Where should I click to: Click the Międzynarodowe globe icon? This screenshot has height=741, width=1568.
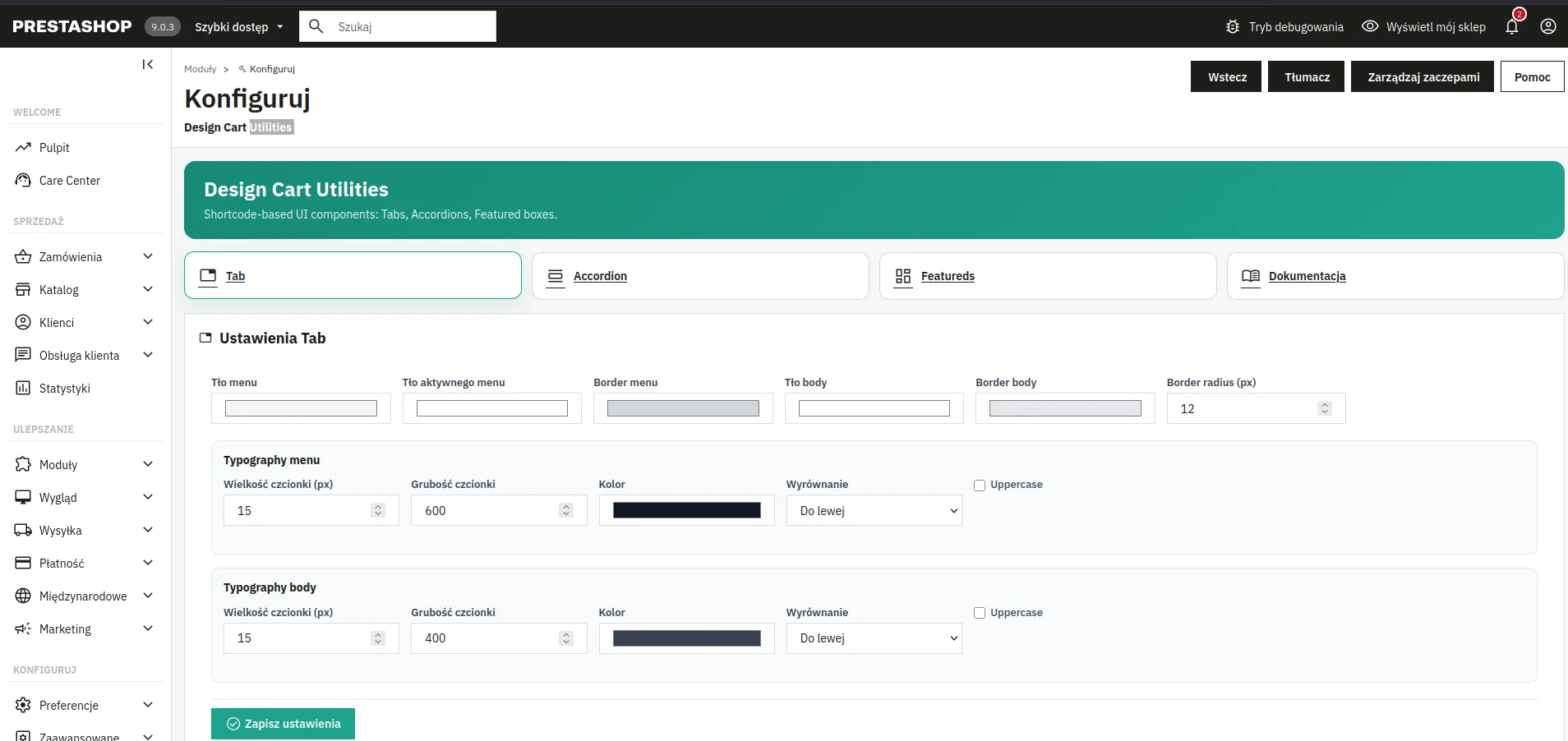[23, 596]
